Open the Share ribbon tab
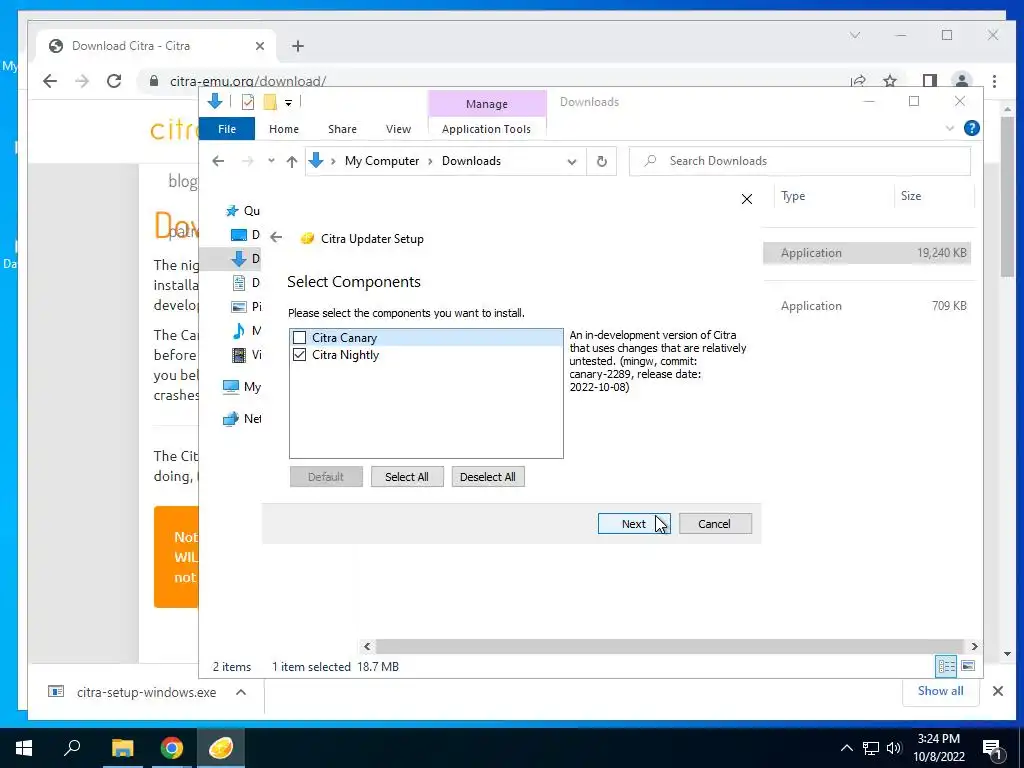 pos(342,129)
